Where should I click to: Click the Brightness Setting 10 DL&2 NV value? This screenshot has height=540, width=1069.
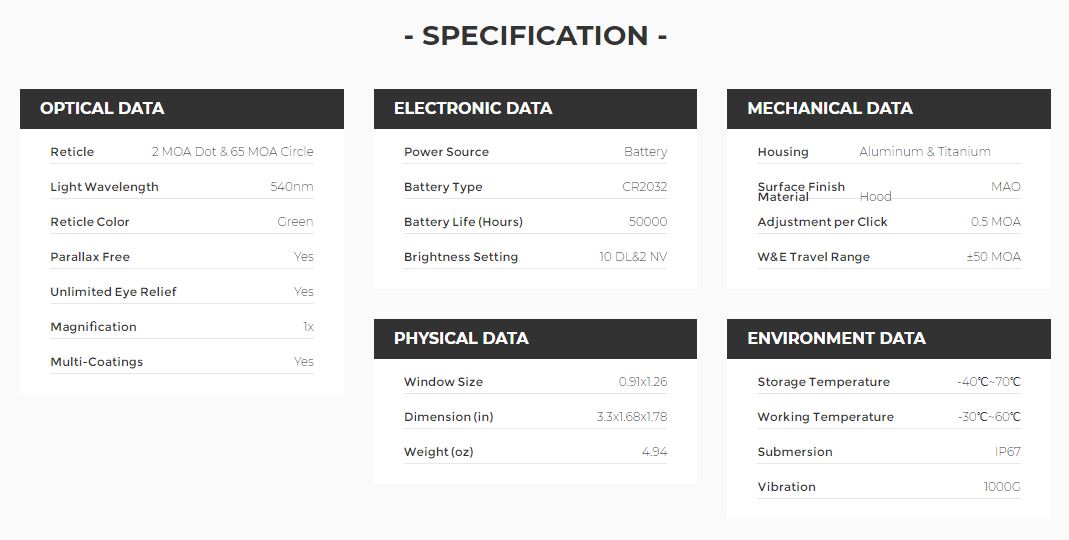(x=633, y=257)
